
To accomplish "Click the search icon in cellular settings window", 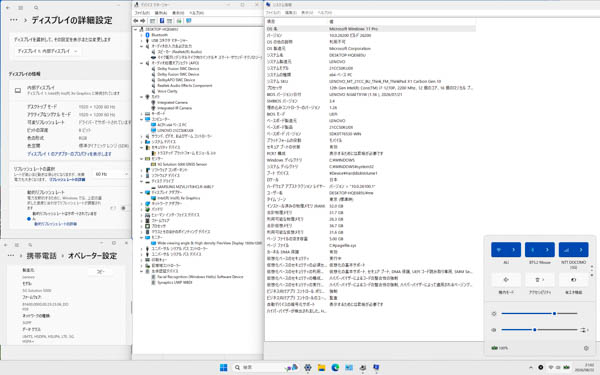I will point(30,245).
